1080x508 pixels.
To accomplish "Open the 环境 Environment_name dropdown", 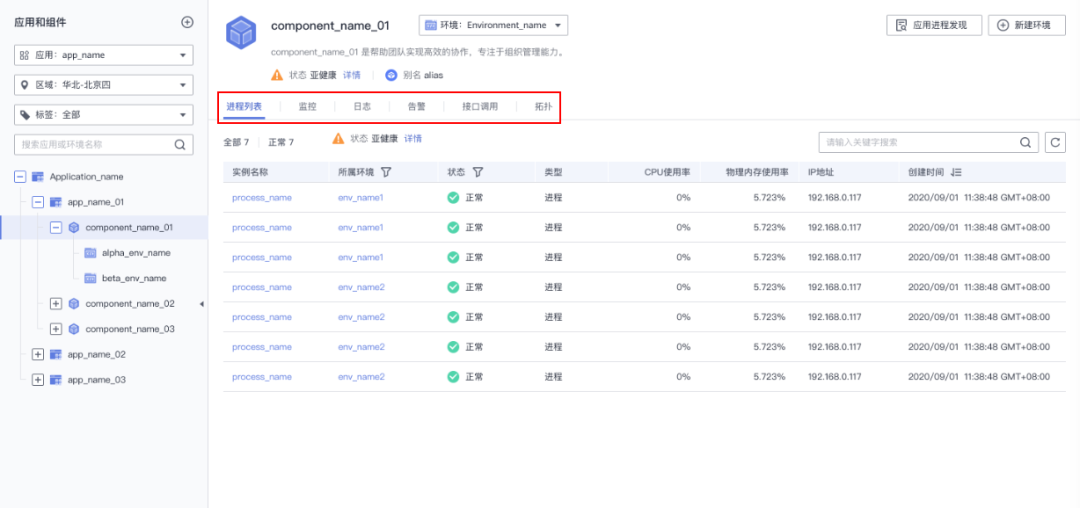I will (493, 25).
